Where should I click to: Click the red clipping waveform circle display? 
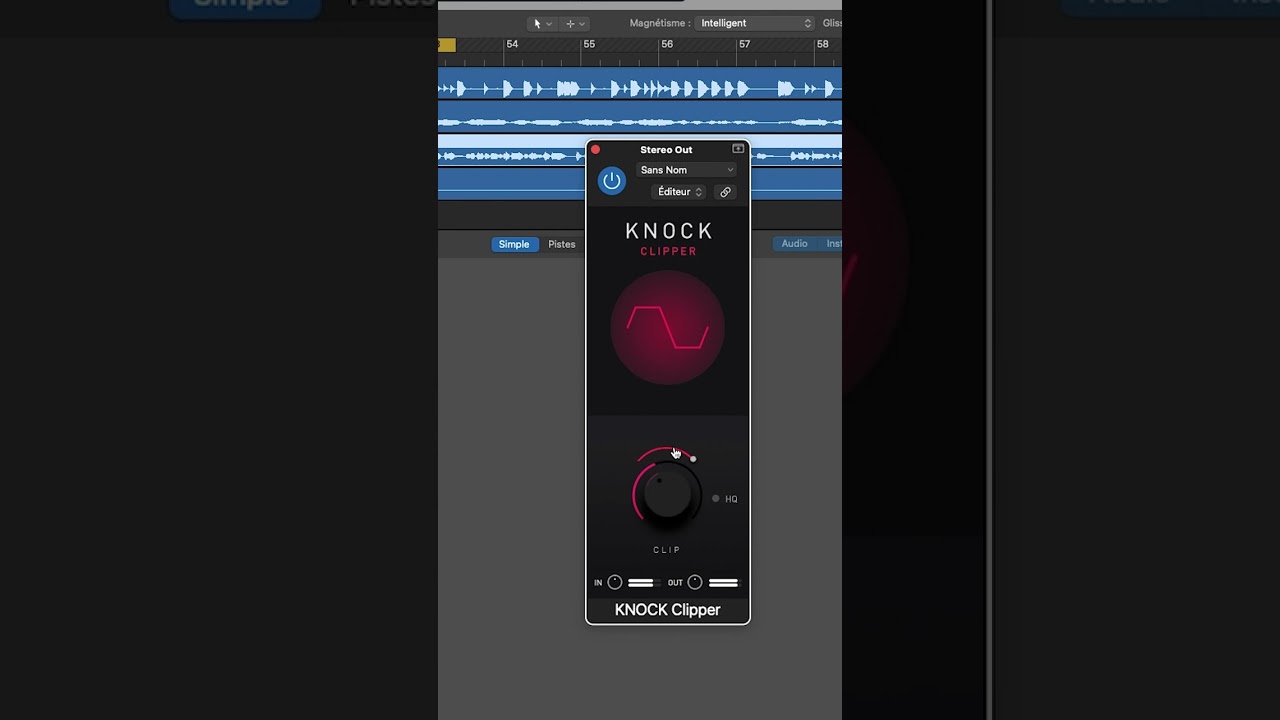point(667,328)
